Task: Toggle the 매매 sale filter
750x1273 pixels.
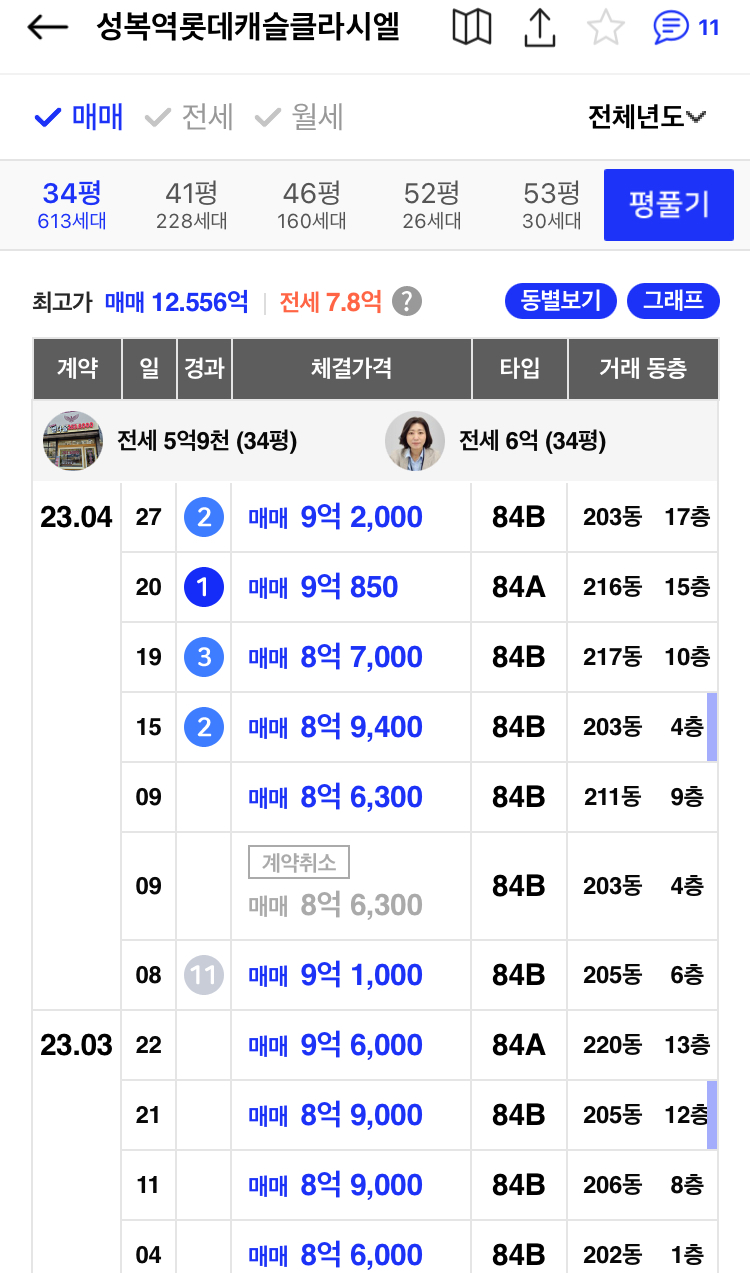Action: tap(79, 117)
